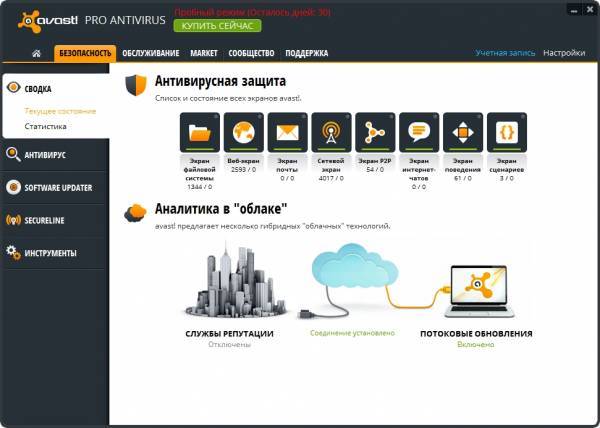The width and height of the screenshot is (600, 428).
Task: Open the Script Shield (Экран сценариев) icon
Action: pos(507,132)
